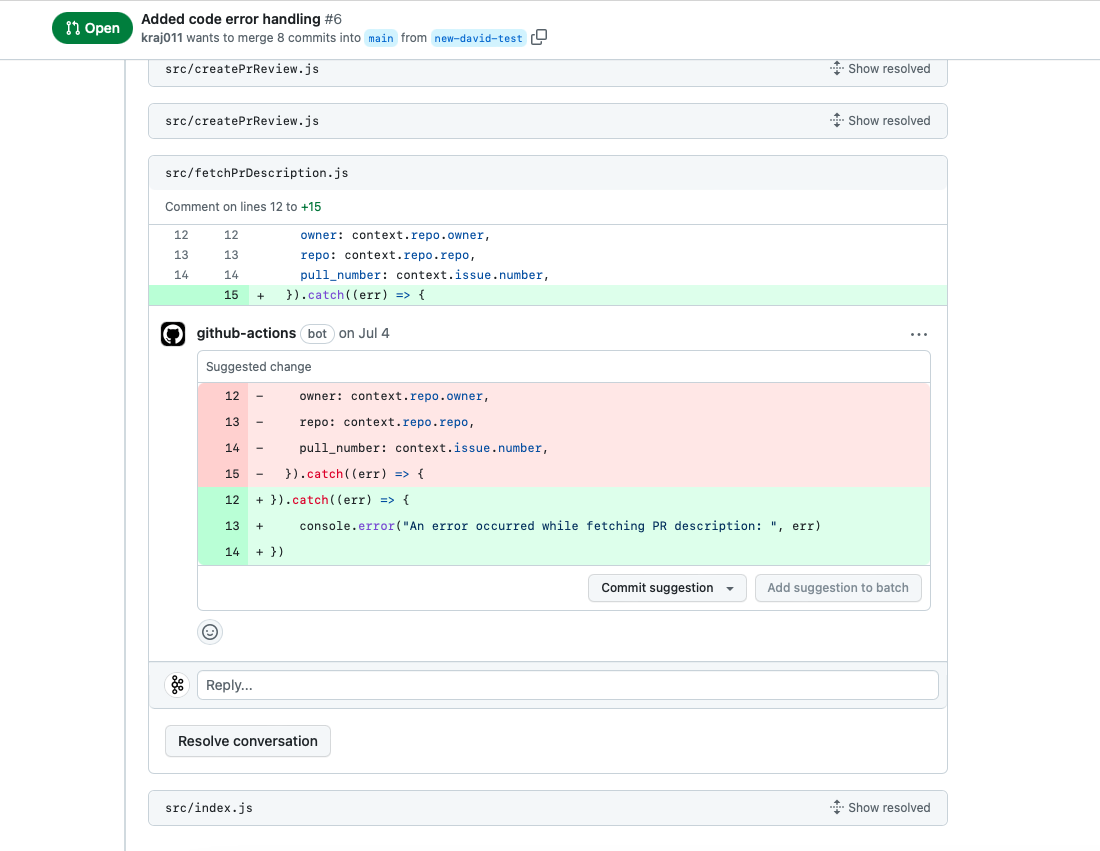Open the emoji reaction picker below the suggestion
The height and width of the screenshot is (851, 1100).
210,632
